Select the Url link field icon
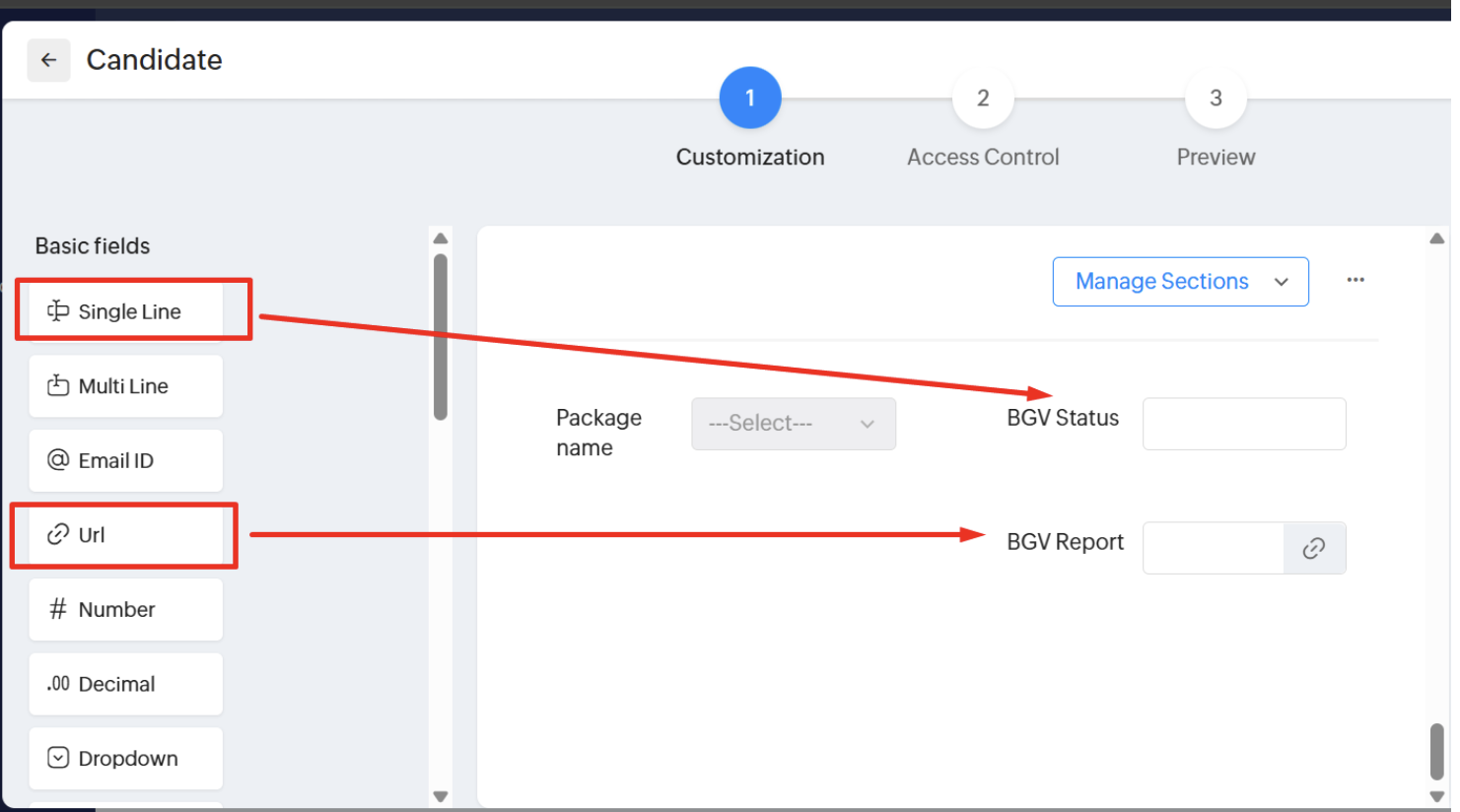 (58, 535)
